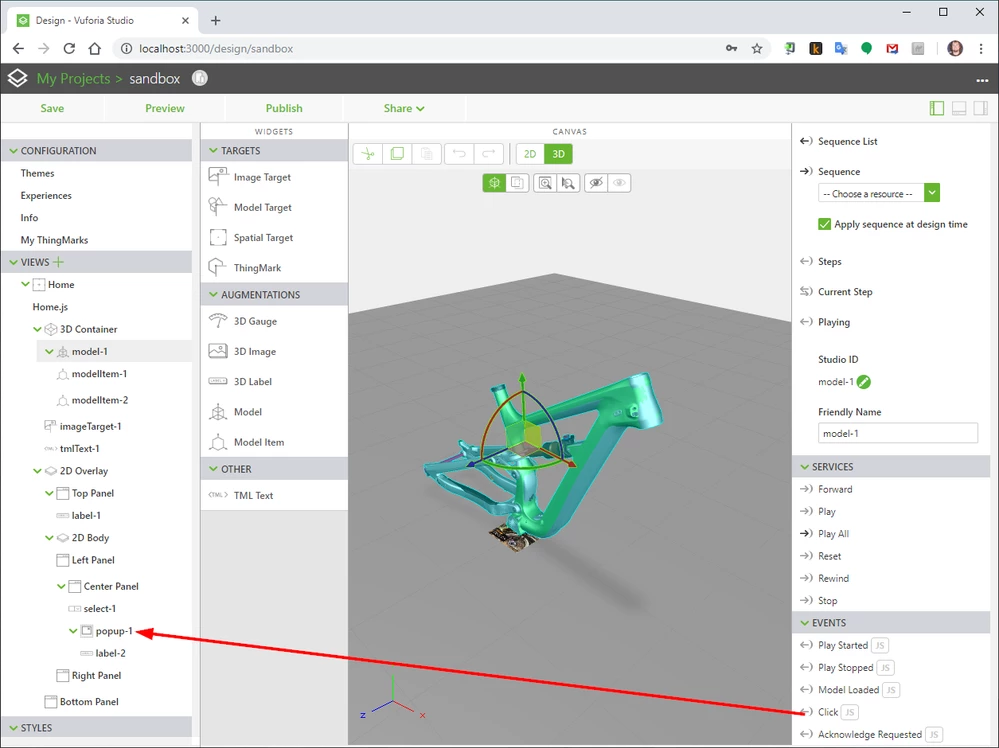Edit Studio ID with pencil icon

click(863, 382)
